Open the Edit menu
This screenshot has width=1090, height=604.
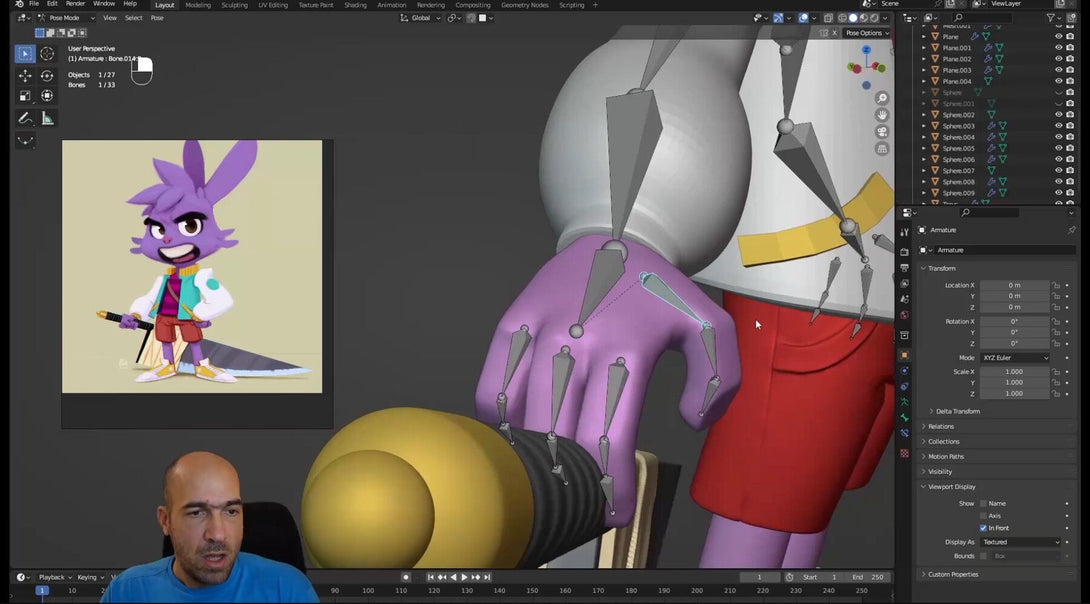click(52, 4)
